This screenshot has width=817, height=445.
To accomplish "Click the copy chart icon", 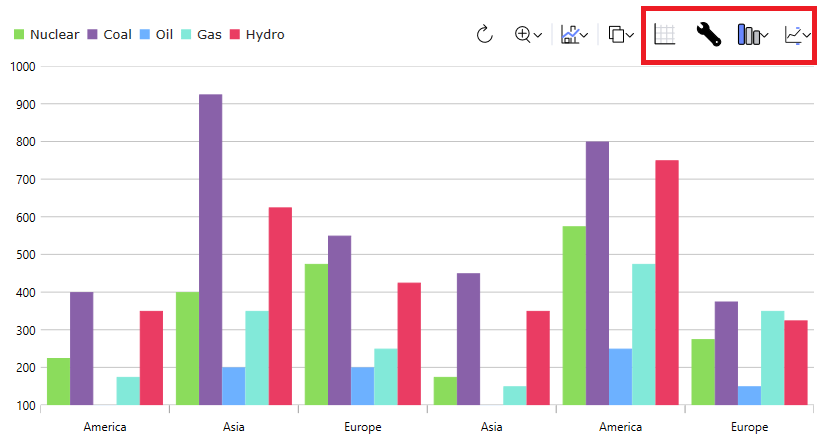I will click(x=617, y=35).
